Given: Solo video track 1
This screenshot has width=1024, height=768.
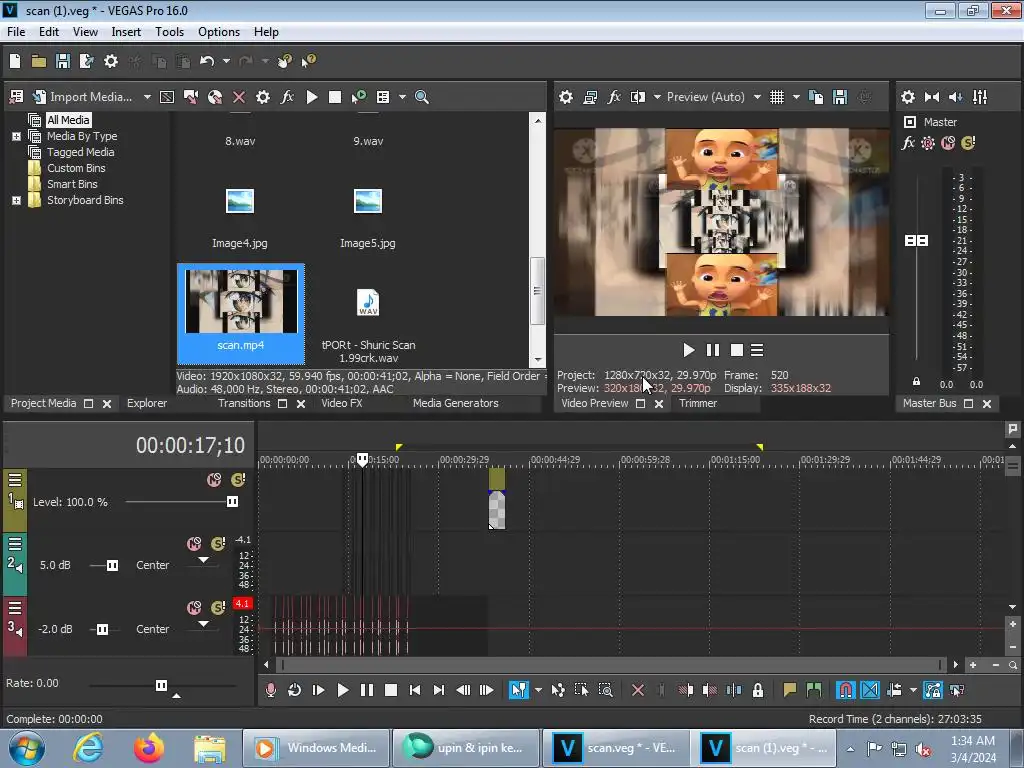Looking at the screenshot, I should [x=238, y=480].
